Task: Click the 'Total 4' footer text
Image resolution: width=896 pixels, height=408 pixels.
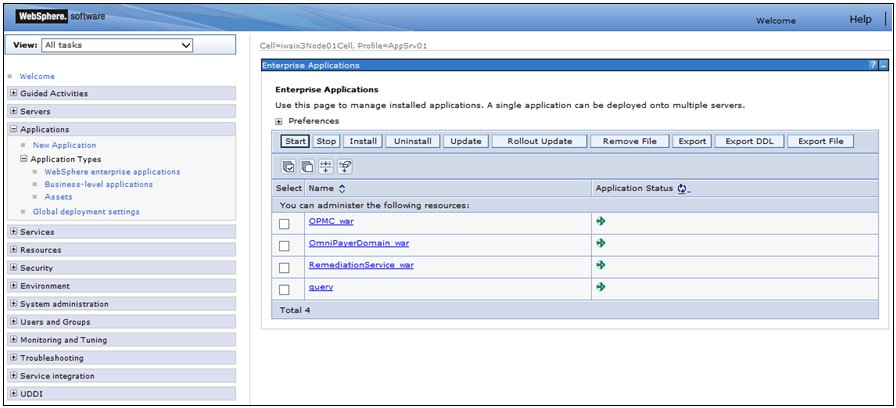Action: pyautogui.click(x=295, y=310)
